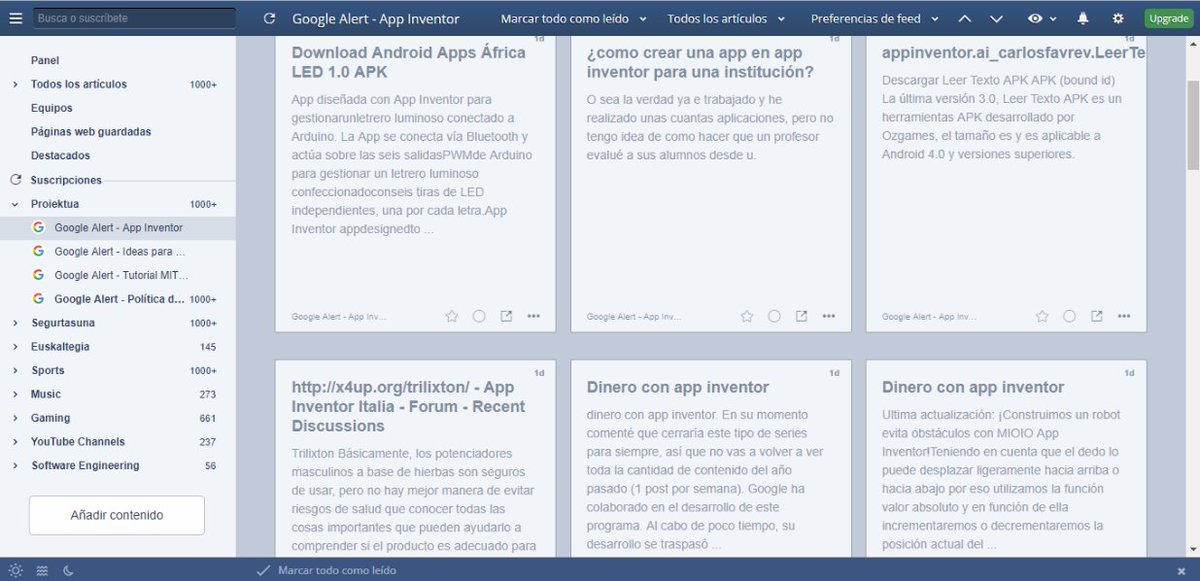
Task: Click Añadir contenido button
Action: pyautogui.click(x=117, y=515)
